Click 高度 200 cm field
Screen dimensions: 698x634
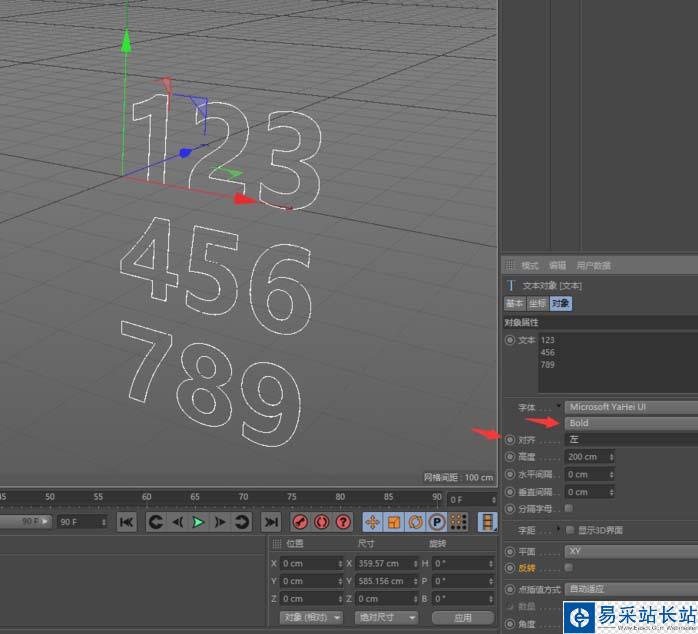click(585, 457)
